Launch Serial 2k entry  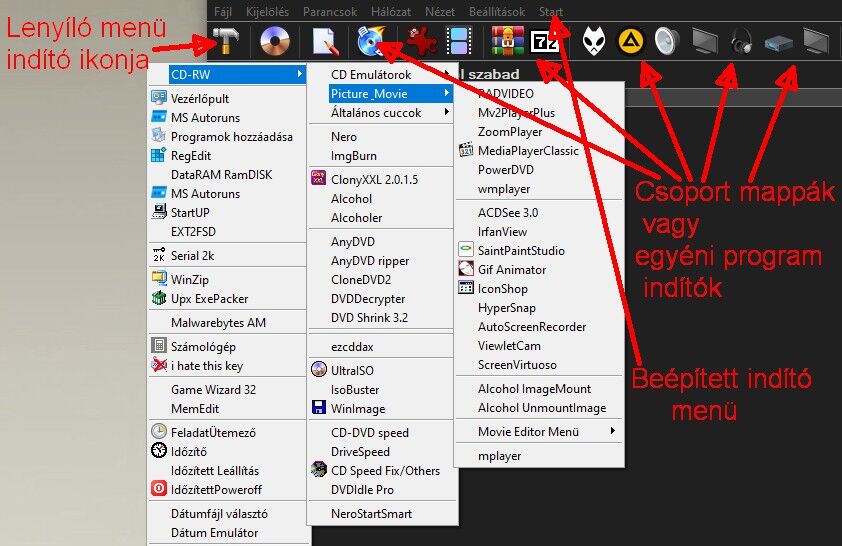[228, 256]
